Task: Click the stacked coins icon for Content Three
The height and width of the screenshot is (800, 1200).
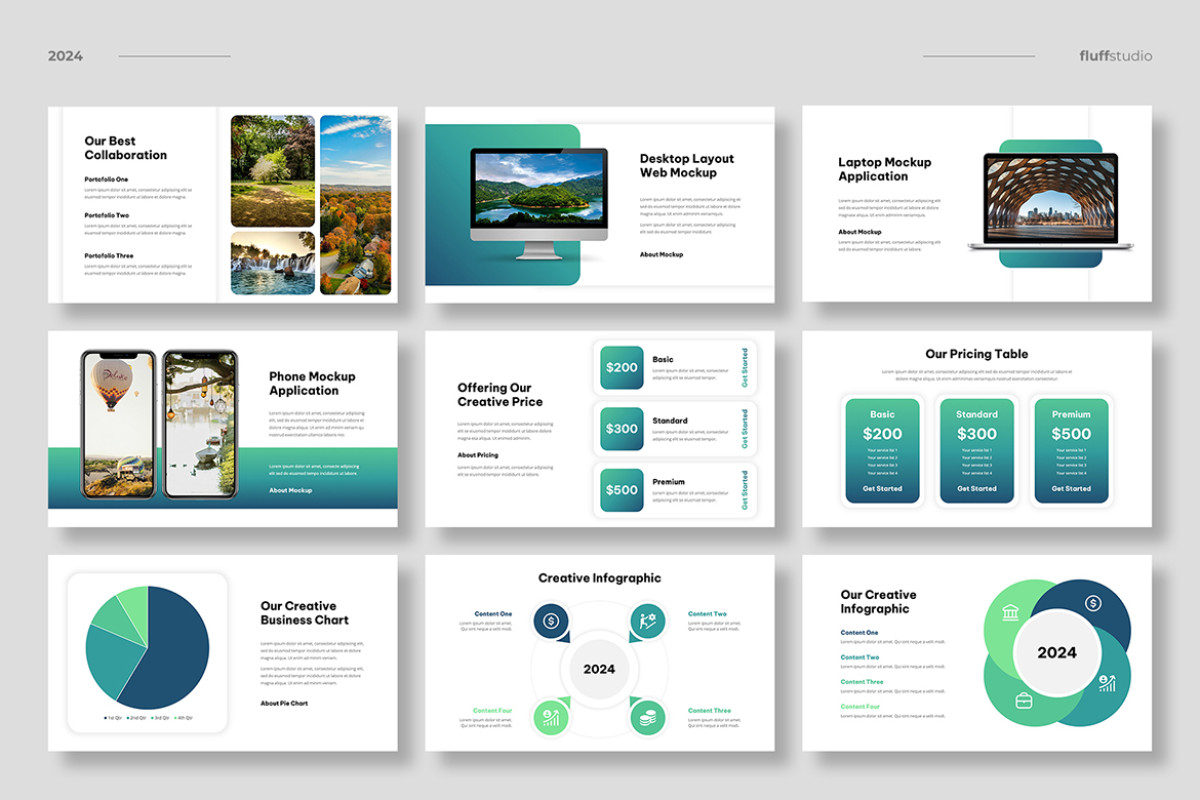Action: 648,718
